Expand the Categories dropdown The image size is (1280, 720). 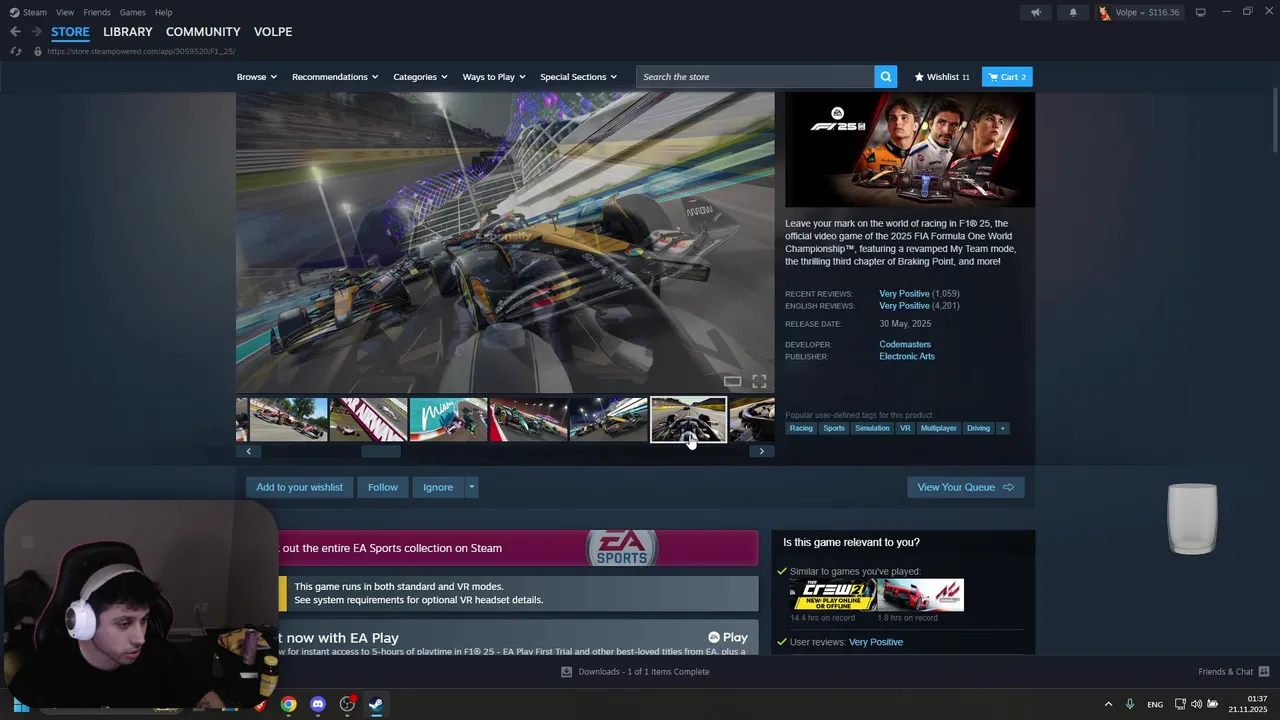(x=420, y=77)
